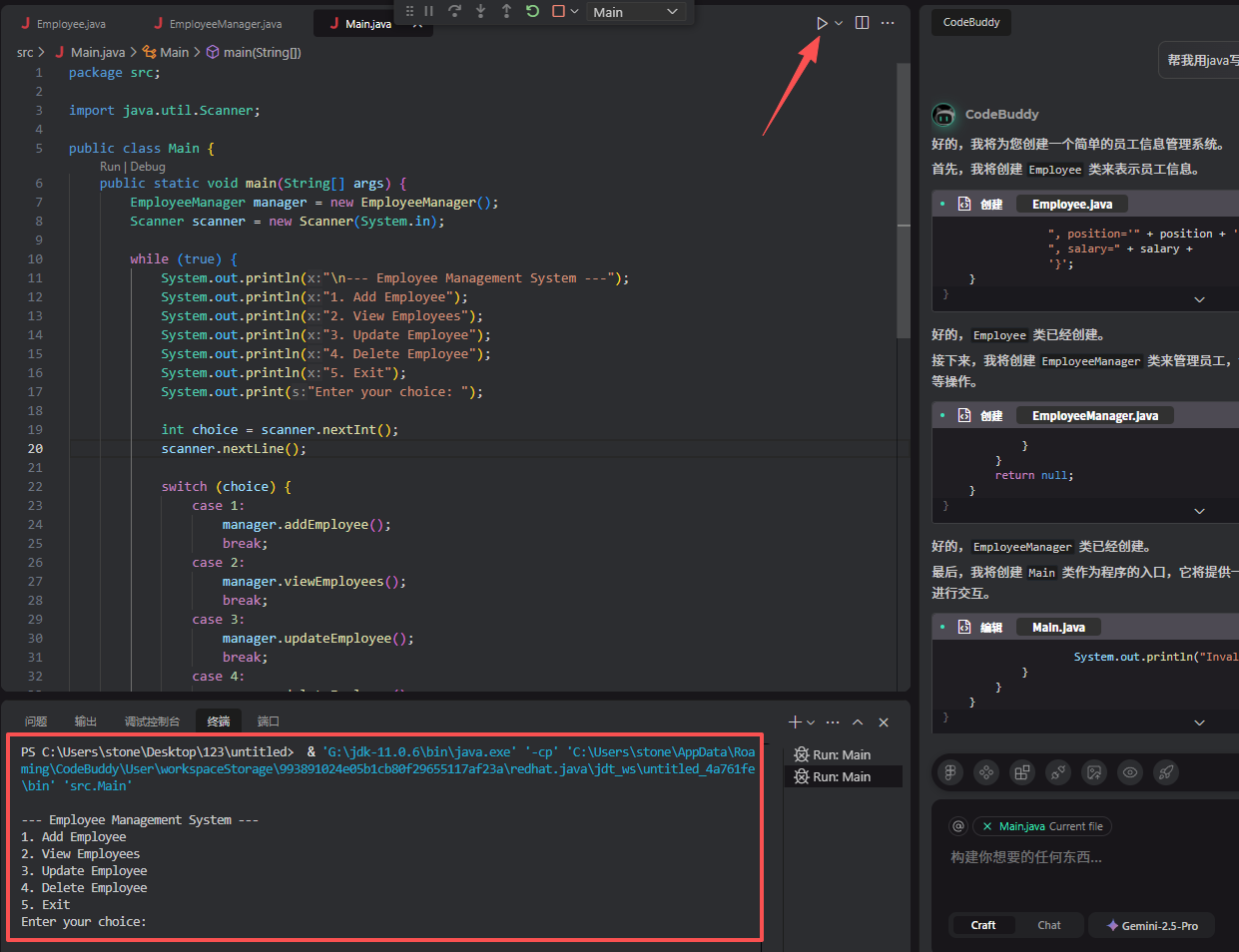Click the Enter your choice prompt in terminal
The width and height of the screenshot is (1239, 952).
pyautogui.click(x=84, y=921)
